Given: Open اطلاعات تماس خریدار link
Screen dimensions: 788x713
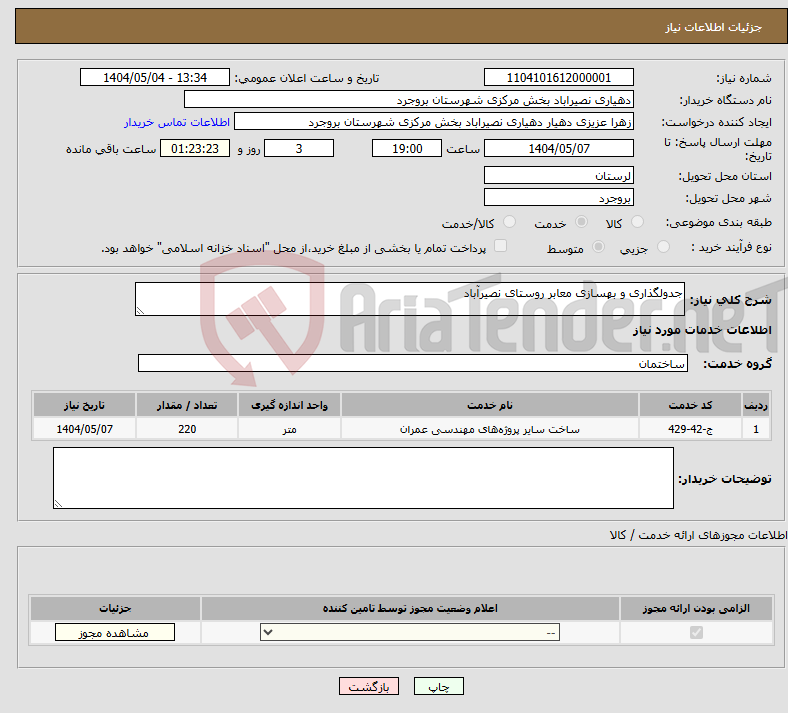Looking at the screenshot, I should click(x=177, y=122).
